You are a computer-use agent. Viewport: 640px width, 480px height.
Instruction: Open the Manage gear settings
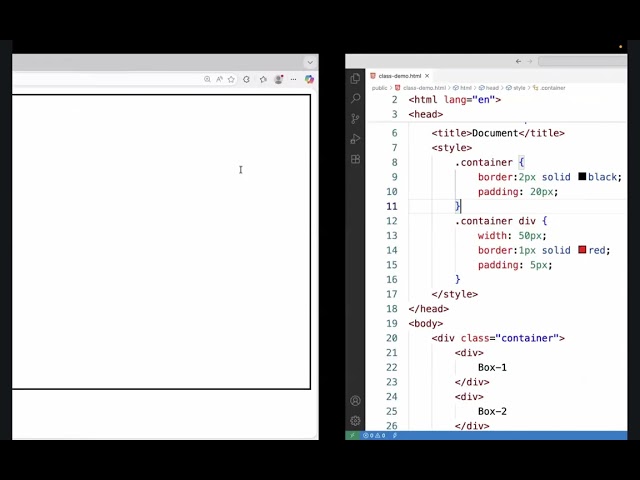coord(355,421)
